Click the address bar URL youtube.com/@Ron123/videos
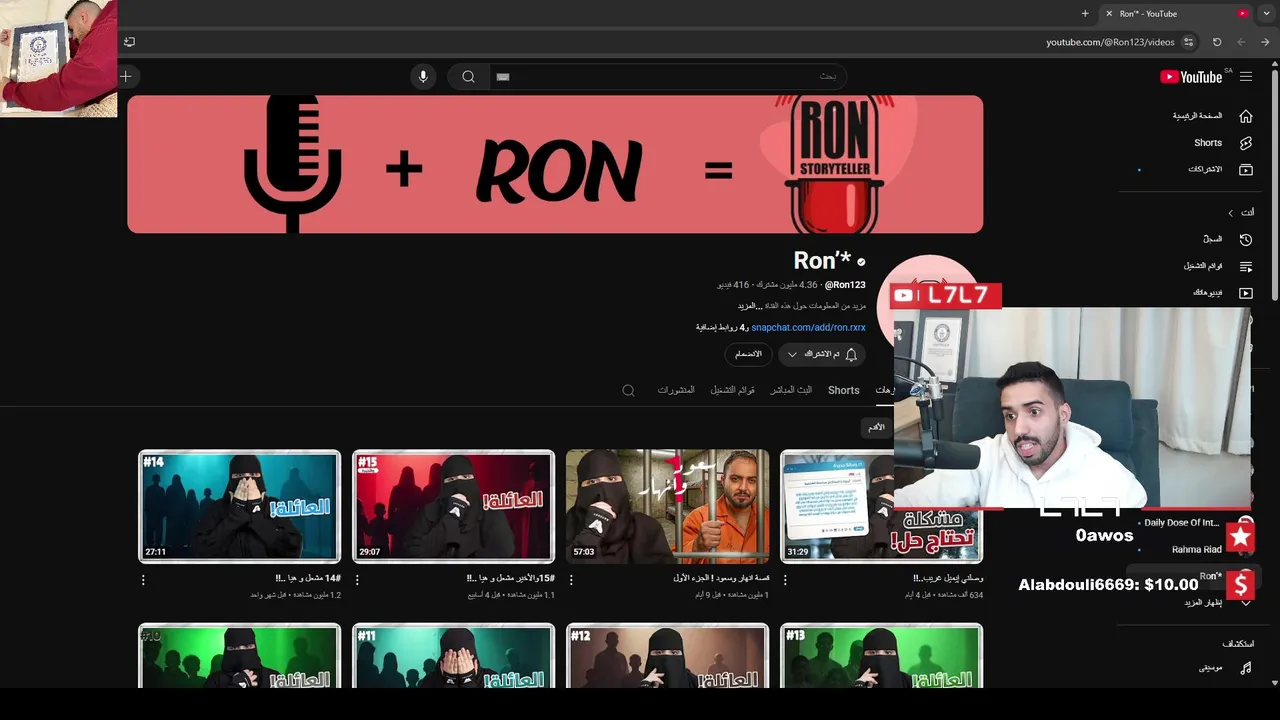Screen dimensions: 1280x720 pos(1110,42)
